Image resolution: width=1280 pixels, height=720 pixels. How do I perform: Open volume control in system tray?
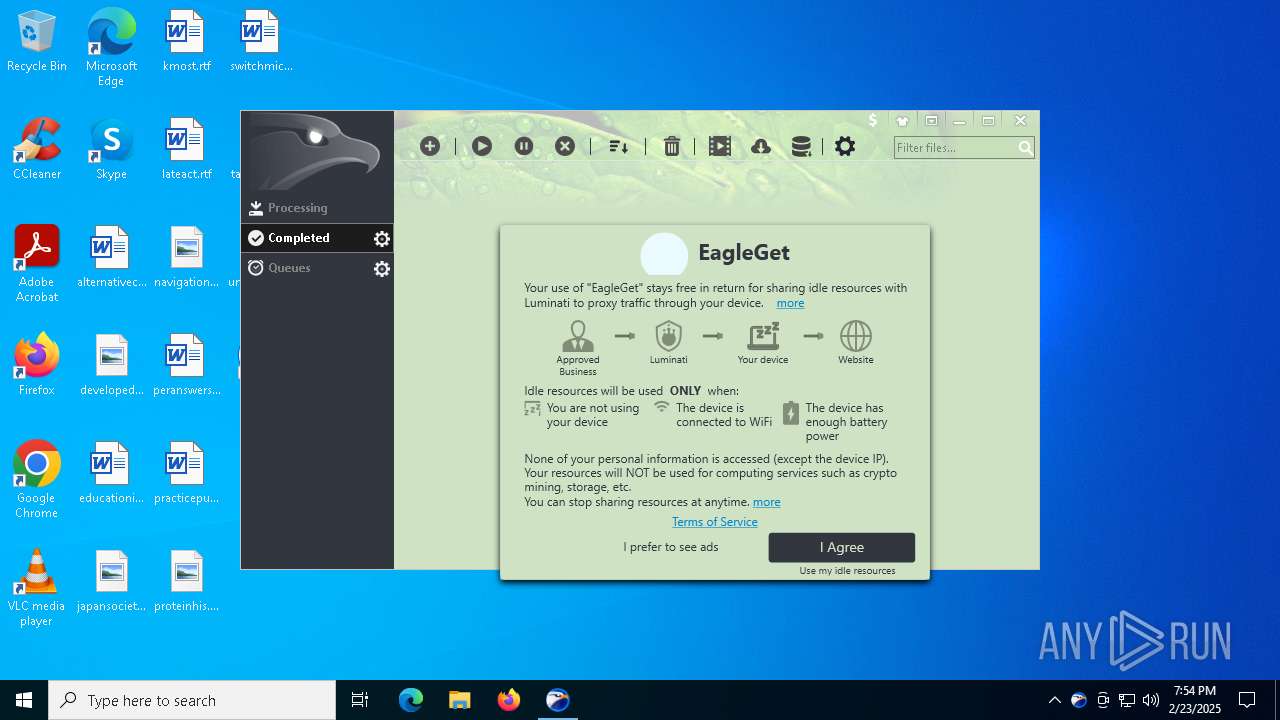tap(1151, 700)
